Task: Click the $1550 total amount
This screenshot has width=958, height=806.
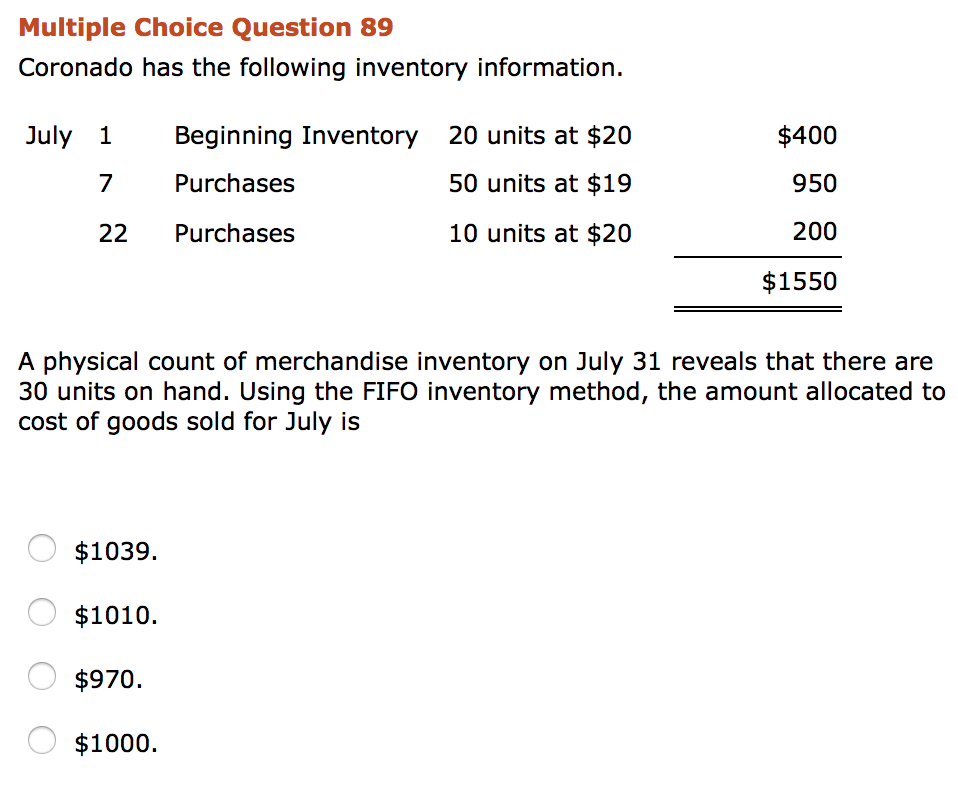Action: coord(800,281)
